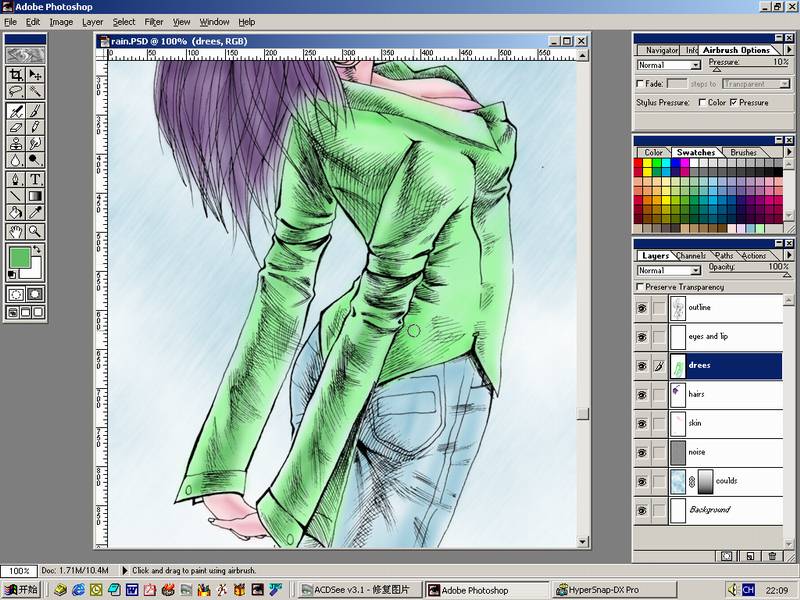The height and width of the screenshot is (600, 800).
Task: Open the Layer menu
Action: point(92,22)
